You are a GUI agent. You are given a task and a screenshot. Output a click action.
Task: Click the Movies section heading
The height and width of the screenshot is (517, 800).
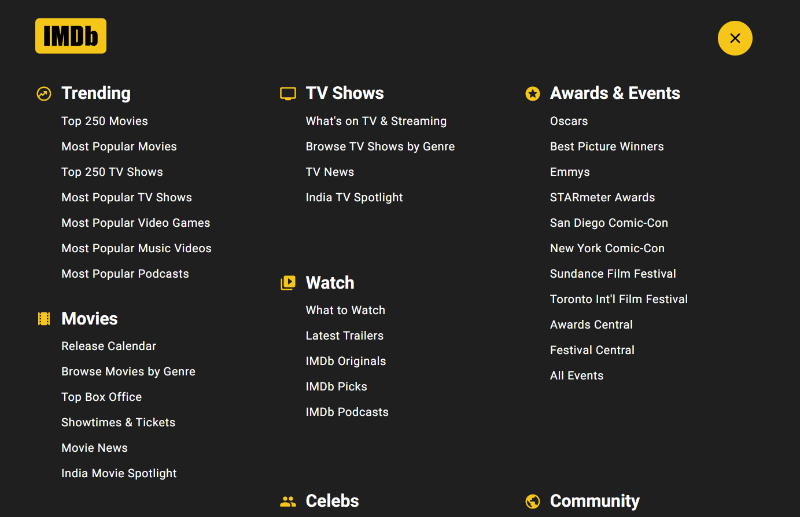click(89, 319)
